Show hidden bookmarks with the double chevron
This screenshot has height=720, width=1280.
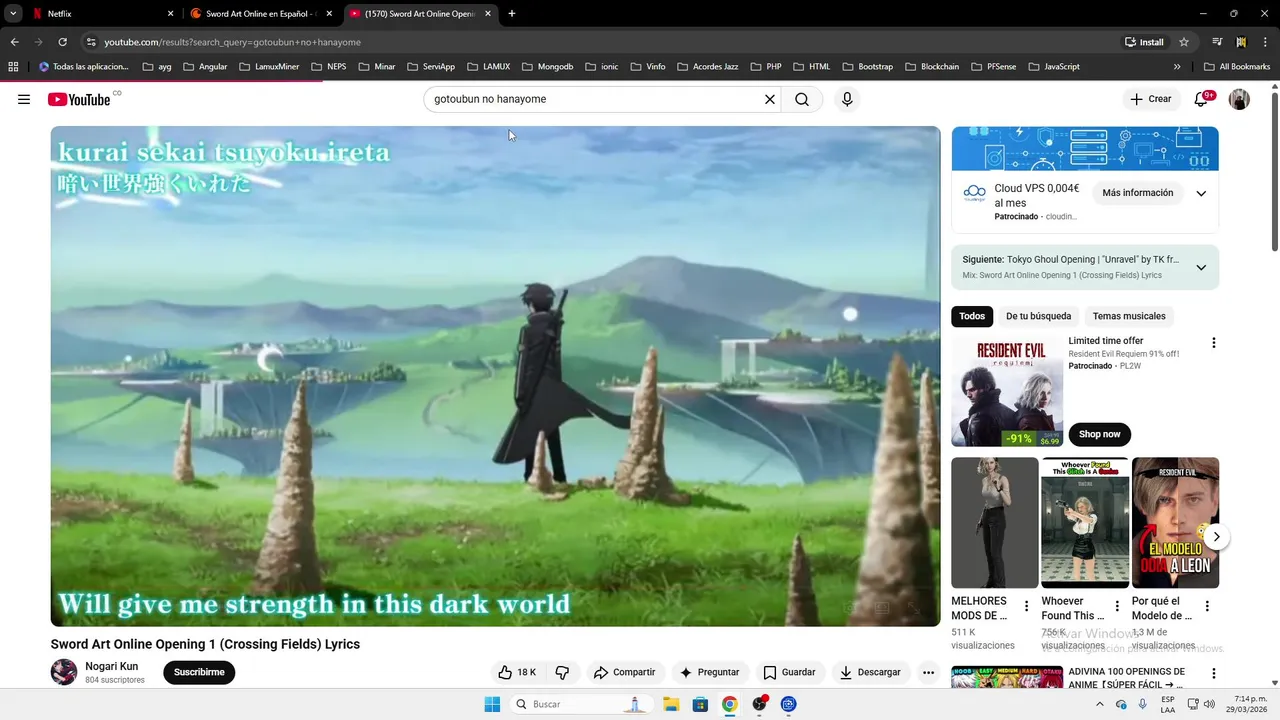[x=1177, y=67]
